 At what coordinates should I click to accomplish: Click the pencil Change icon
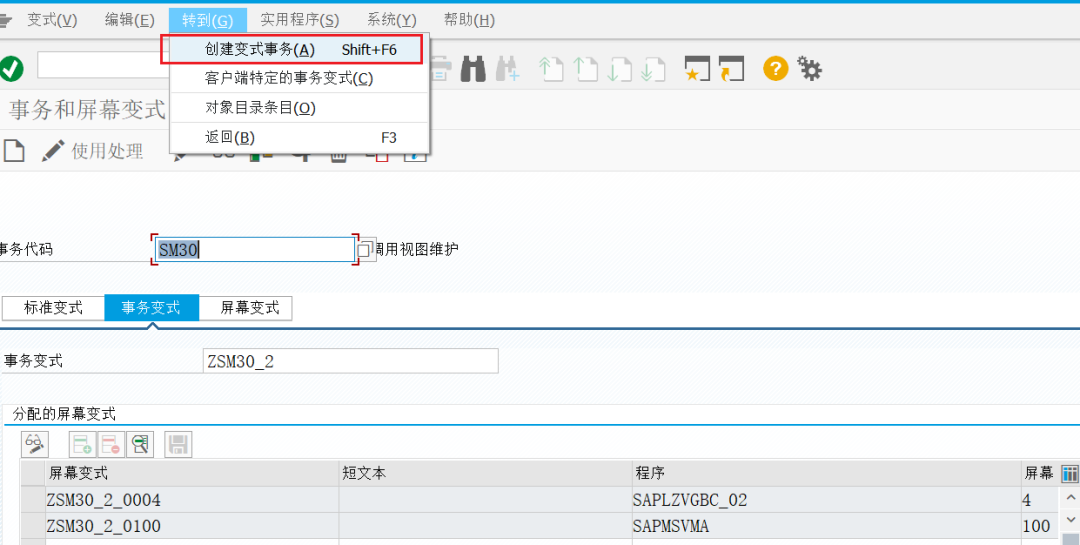click(x=52, y=150)
